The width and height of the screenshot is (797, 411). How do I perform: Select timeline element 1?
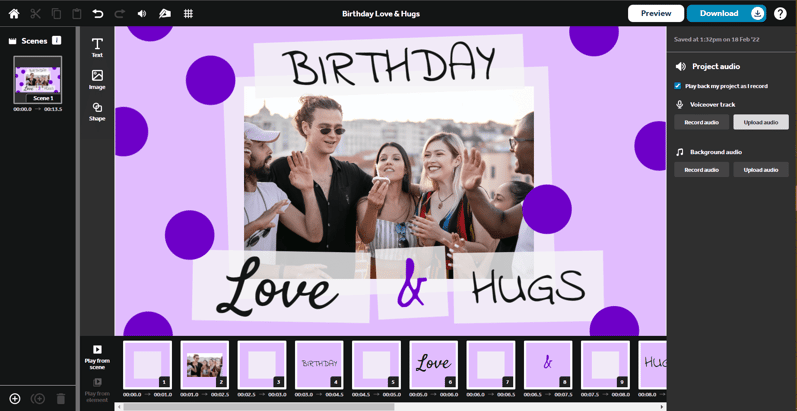[147, 365]
